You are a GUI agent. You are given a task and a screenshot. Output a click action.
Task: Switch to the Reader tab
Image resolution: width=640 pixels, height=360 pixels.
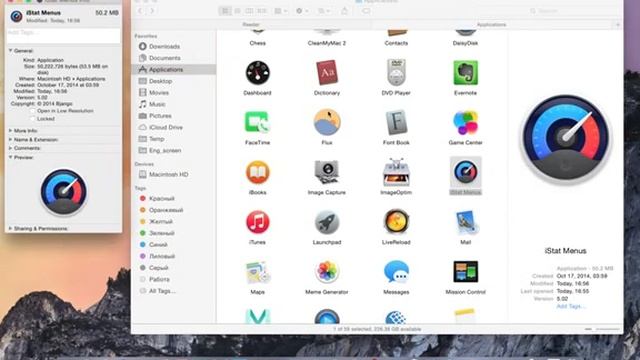pos(251,24)
